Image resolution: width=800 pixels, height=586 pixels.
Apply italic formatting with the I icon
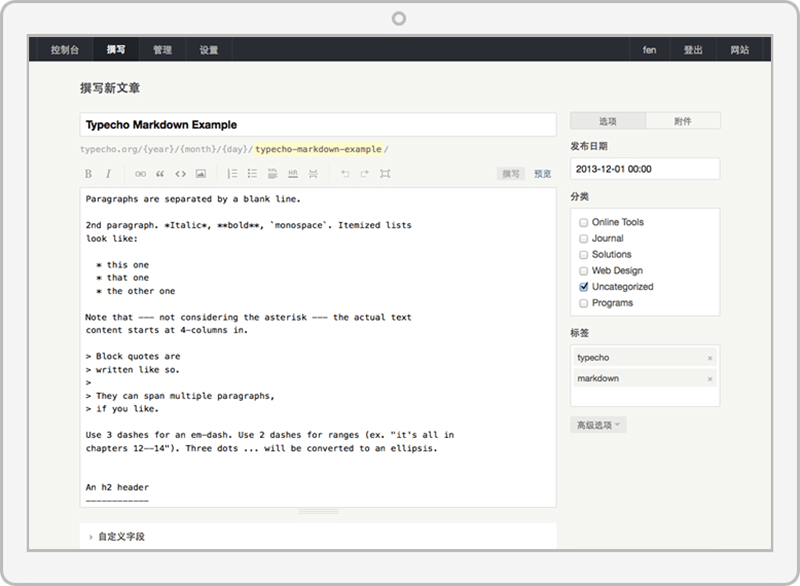[x=108, y=174]
